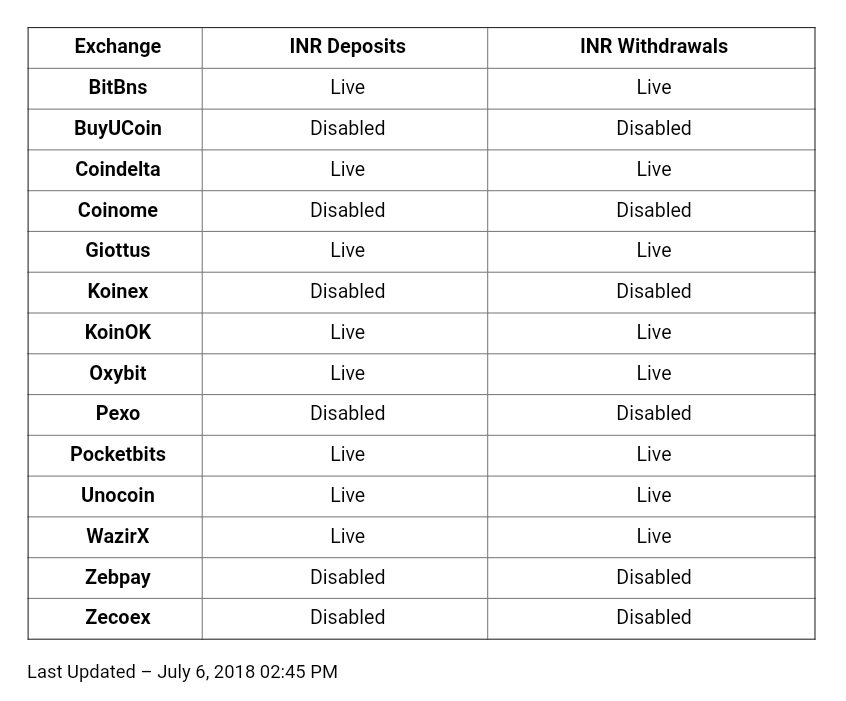Click the KoinOK row label

click(118, 332)
